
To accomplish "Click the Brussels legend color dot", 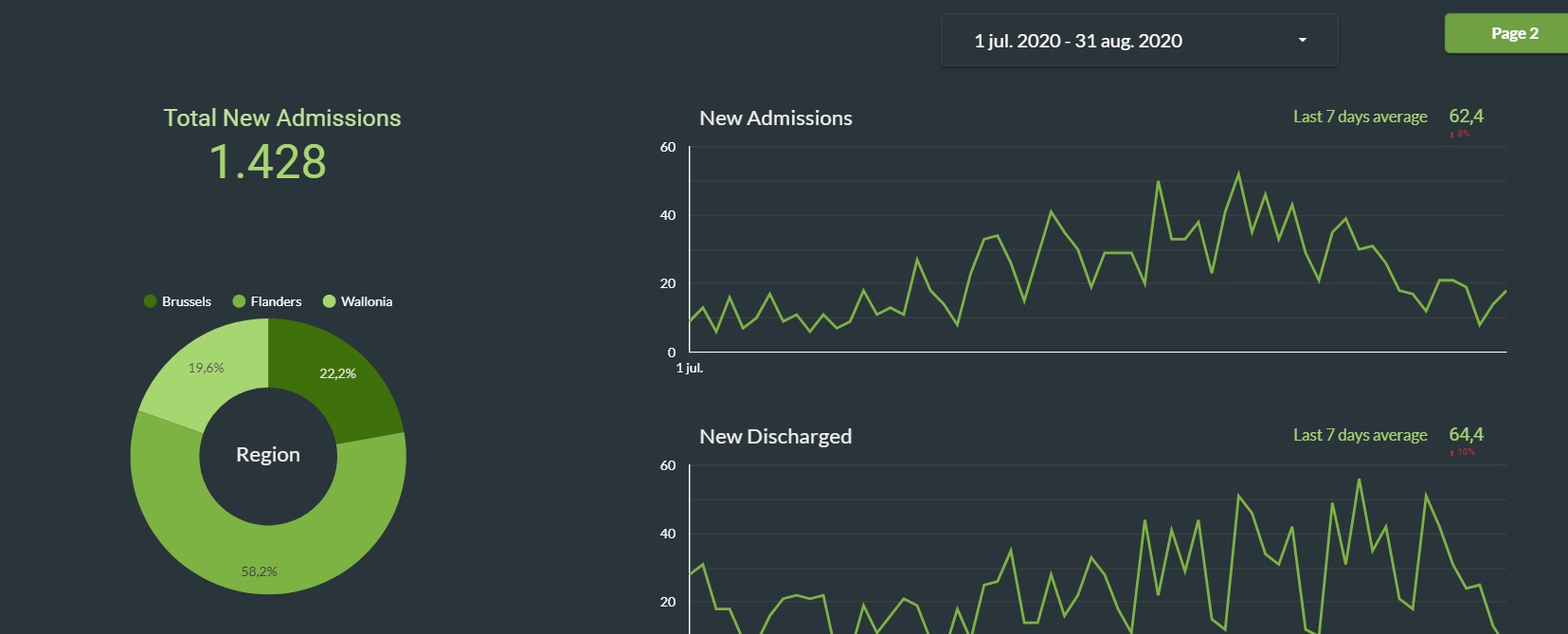I will click(x=150, y=301).
